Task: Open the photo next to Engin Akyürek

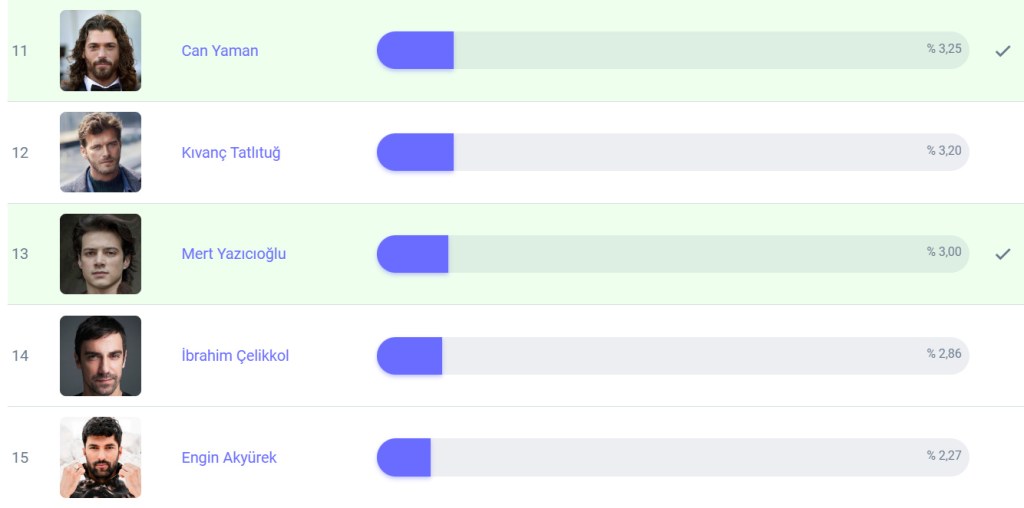Action: [100, 458]
